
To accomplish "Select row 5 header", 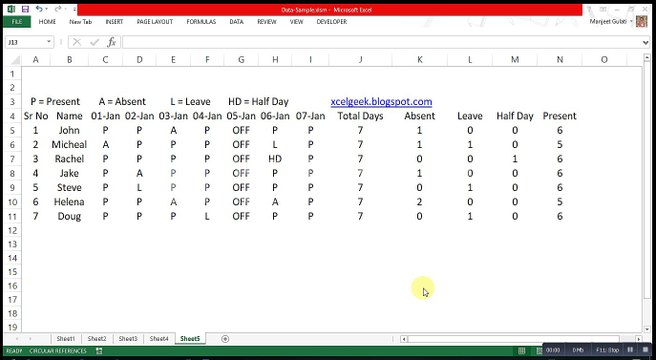I will click(x=12, y=131).
